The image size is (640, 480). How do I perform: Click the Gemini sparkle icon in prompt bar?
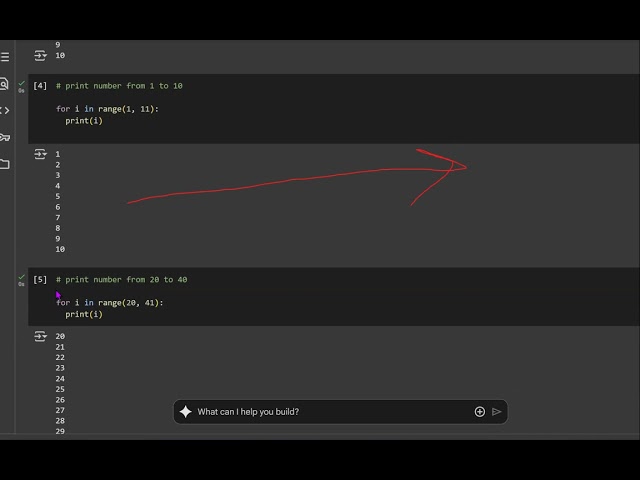[185, 411]
